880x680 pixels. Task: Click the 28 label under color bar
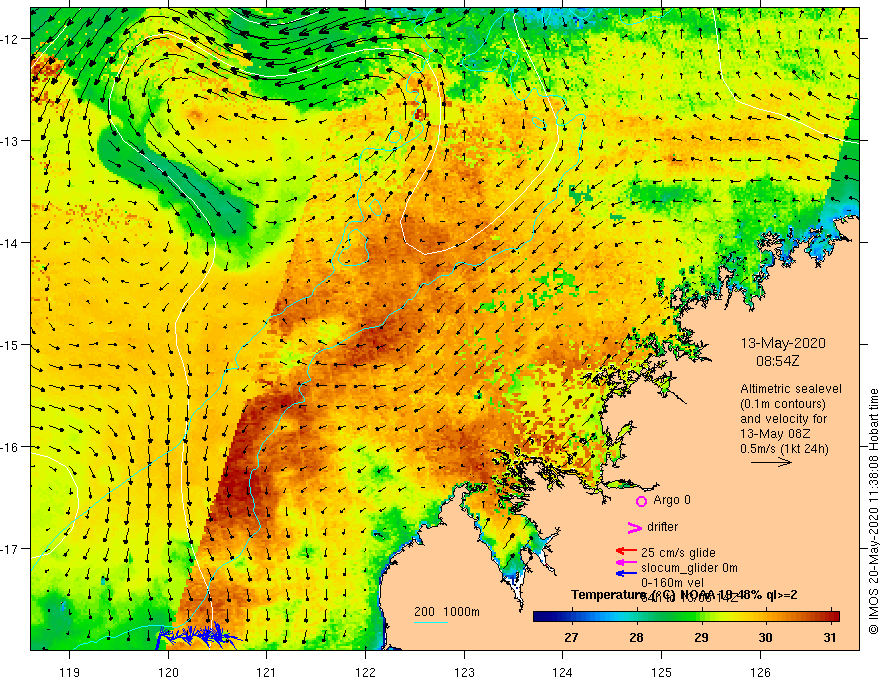[636, 637]
